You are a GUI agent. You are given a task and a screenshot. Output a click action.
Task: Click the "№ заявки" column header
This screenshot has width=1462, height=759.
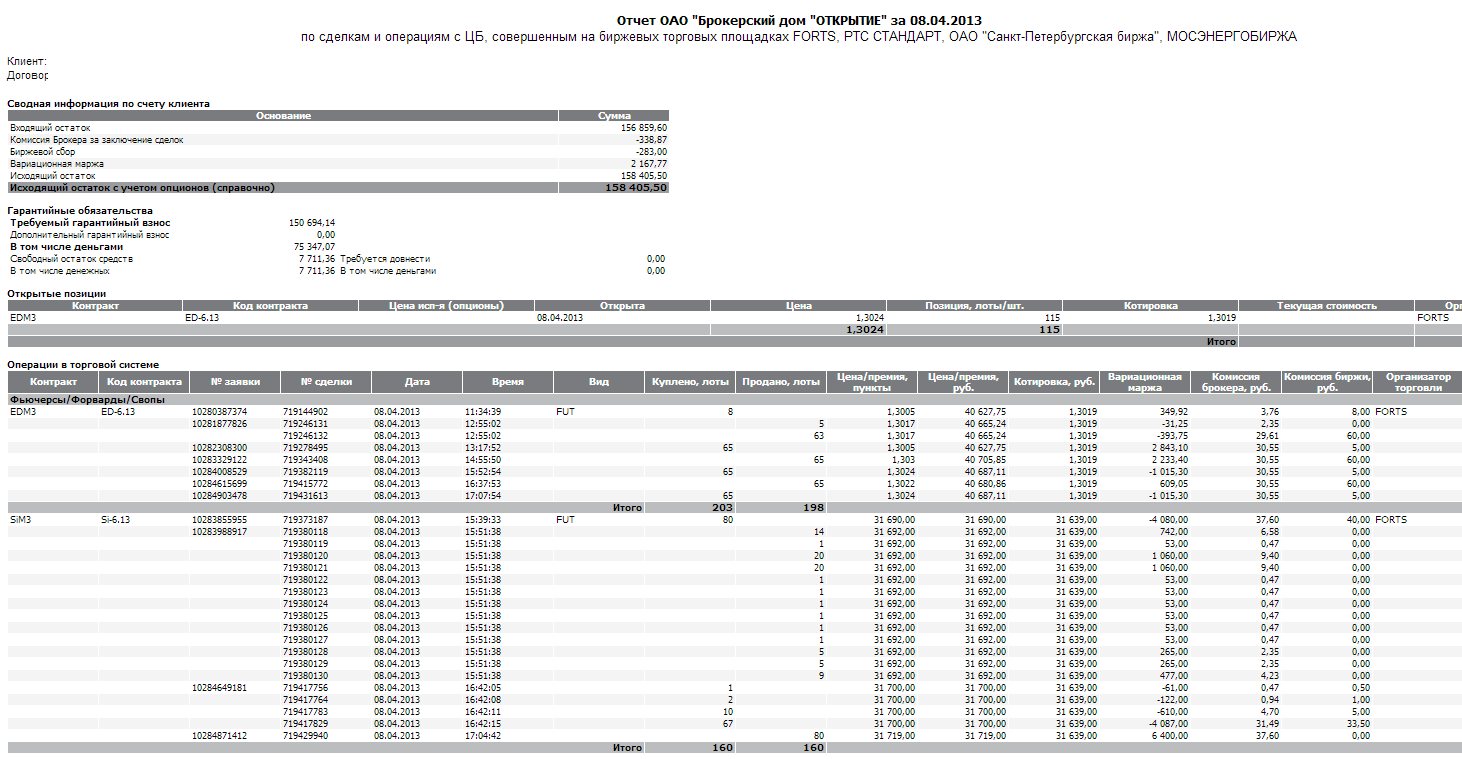(x=236, y=382)
